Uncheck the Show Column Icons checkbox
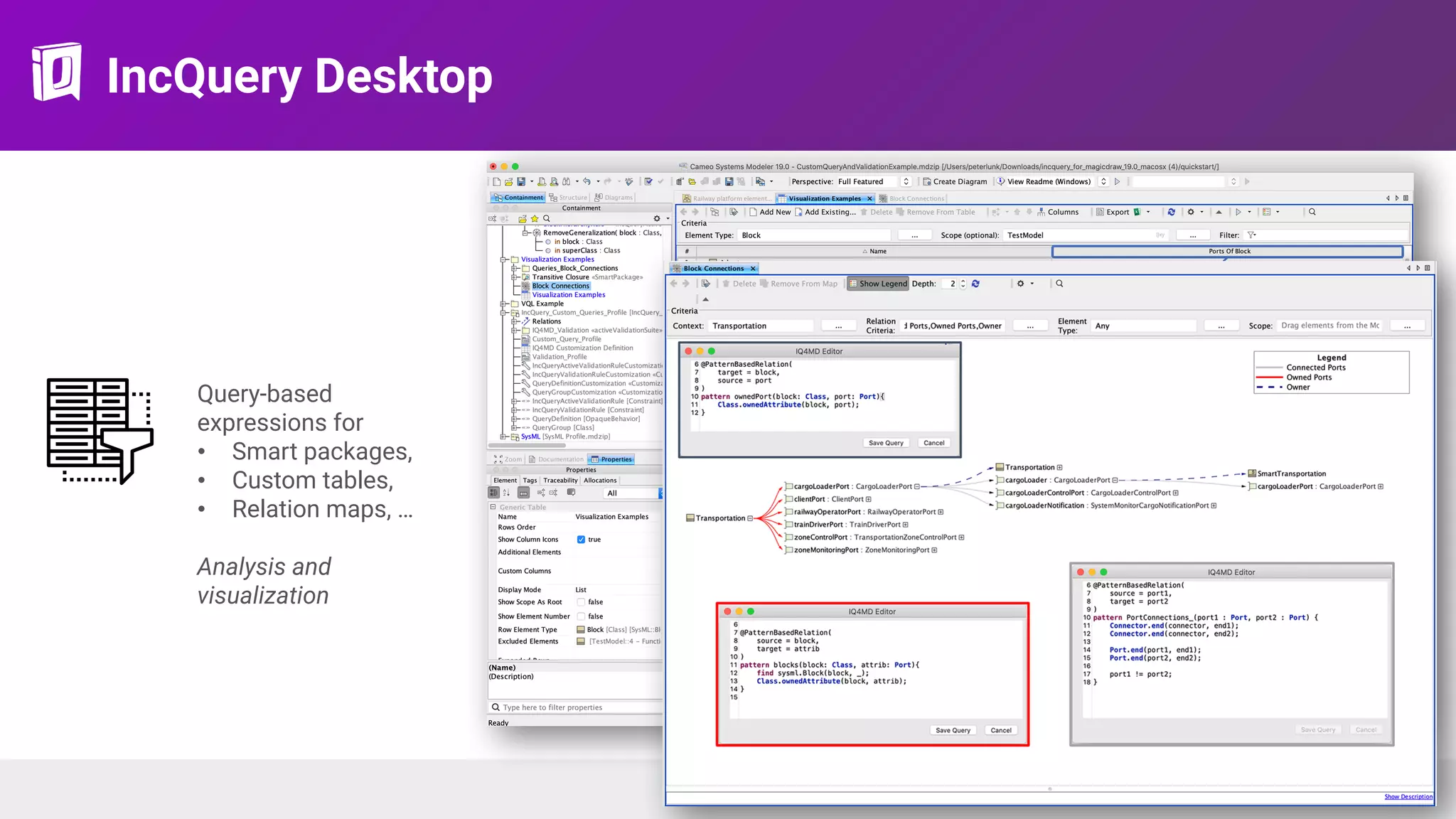This screenshot has width=1456, height=819. (x=581, y=540)
